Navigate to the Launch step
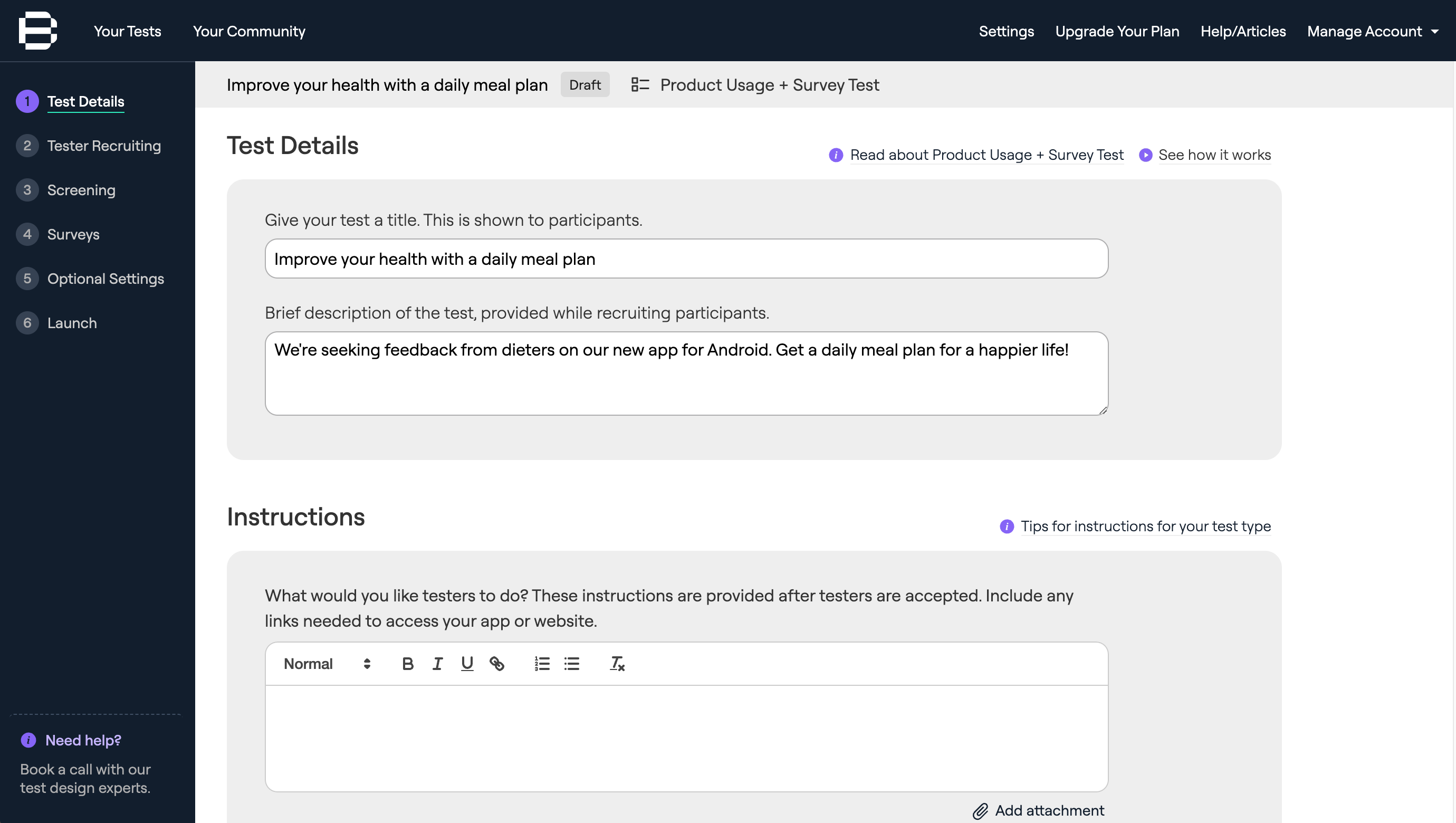Viewport: 1456px width, 823px height. coord(71,322)
